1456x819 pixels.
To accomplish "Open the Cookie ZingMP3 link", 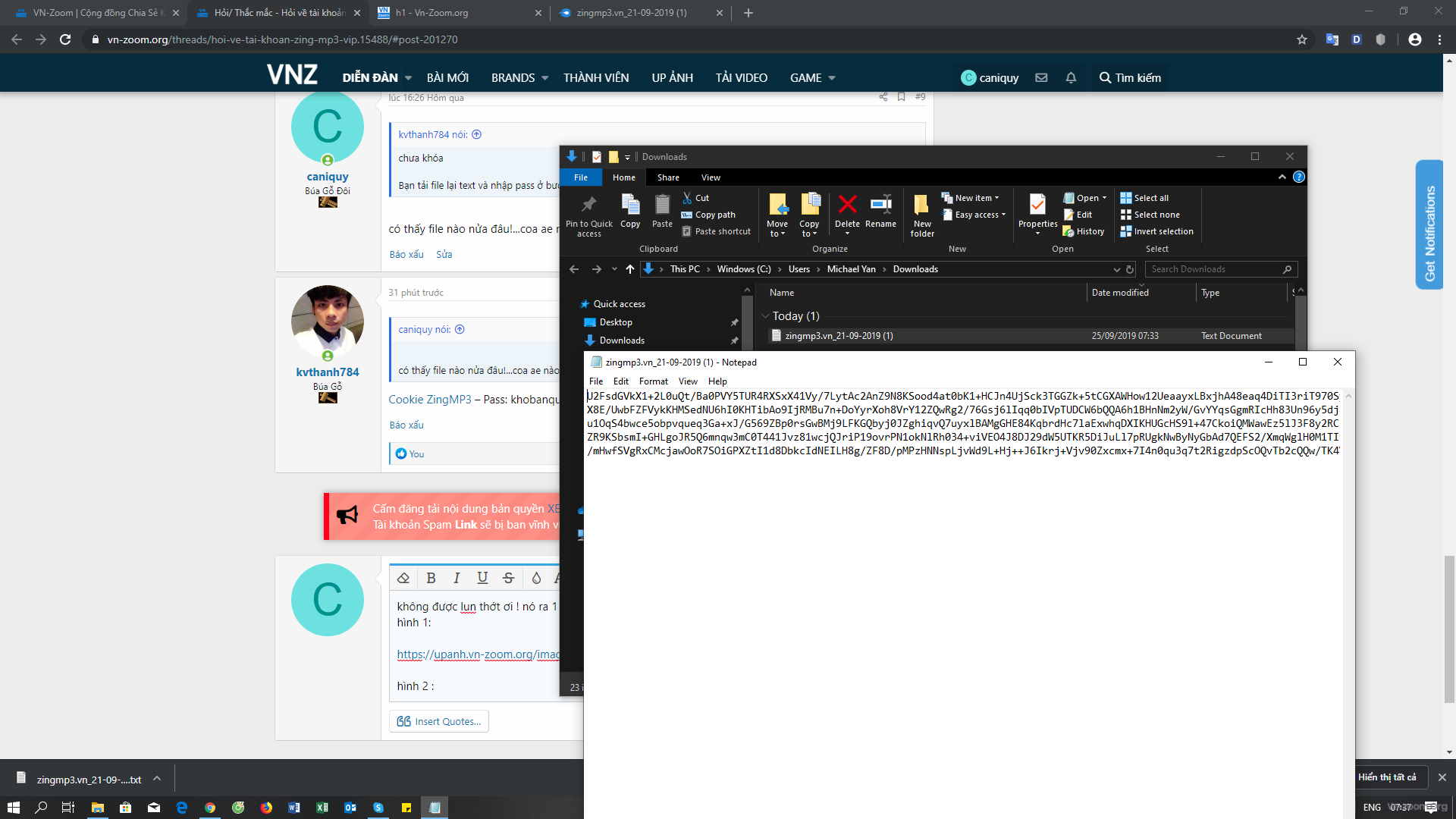I will point(430,400).
